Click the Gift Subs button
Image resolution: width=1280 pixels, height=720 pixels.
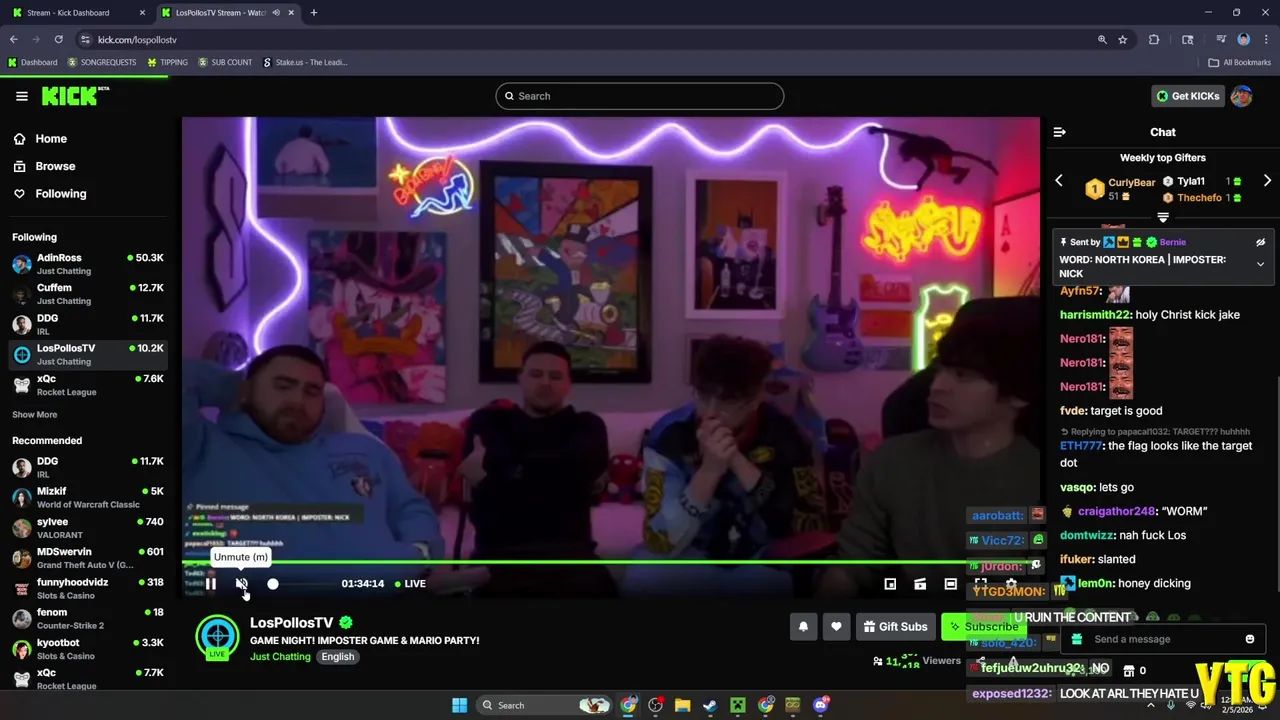(895, 627)
